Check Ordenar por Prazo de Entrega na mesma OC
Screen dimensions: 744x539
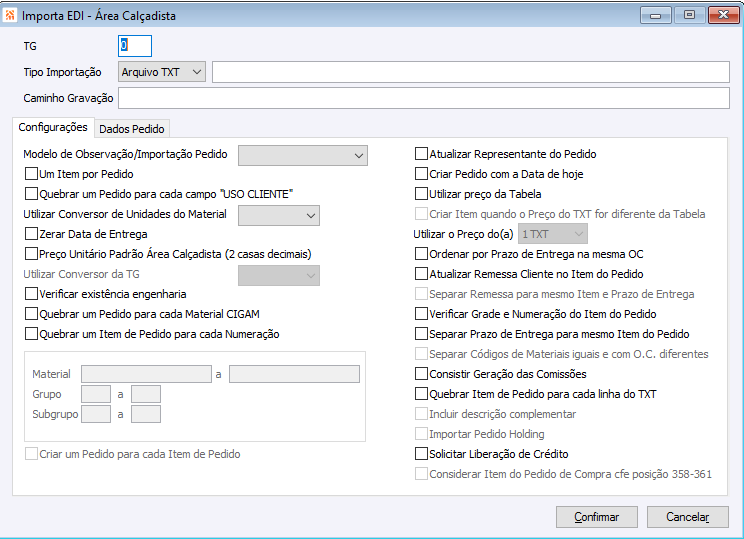(421, 254)
